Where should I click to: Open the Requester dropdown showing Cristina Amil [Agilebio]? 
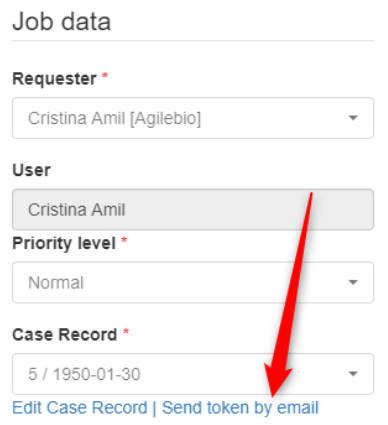pyautogui.click(x=193, y=118)
